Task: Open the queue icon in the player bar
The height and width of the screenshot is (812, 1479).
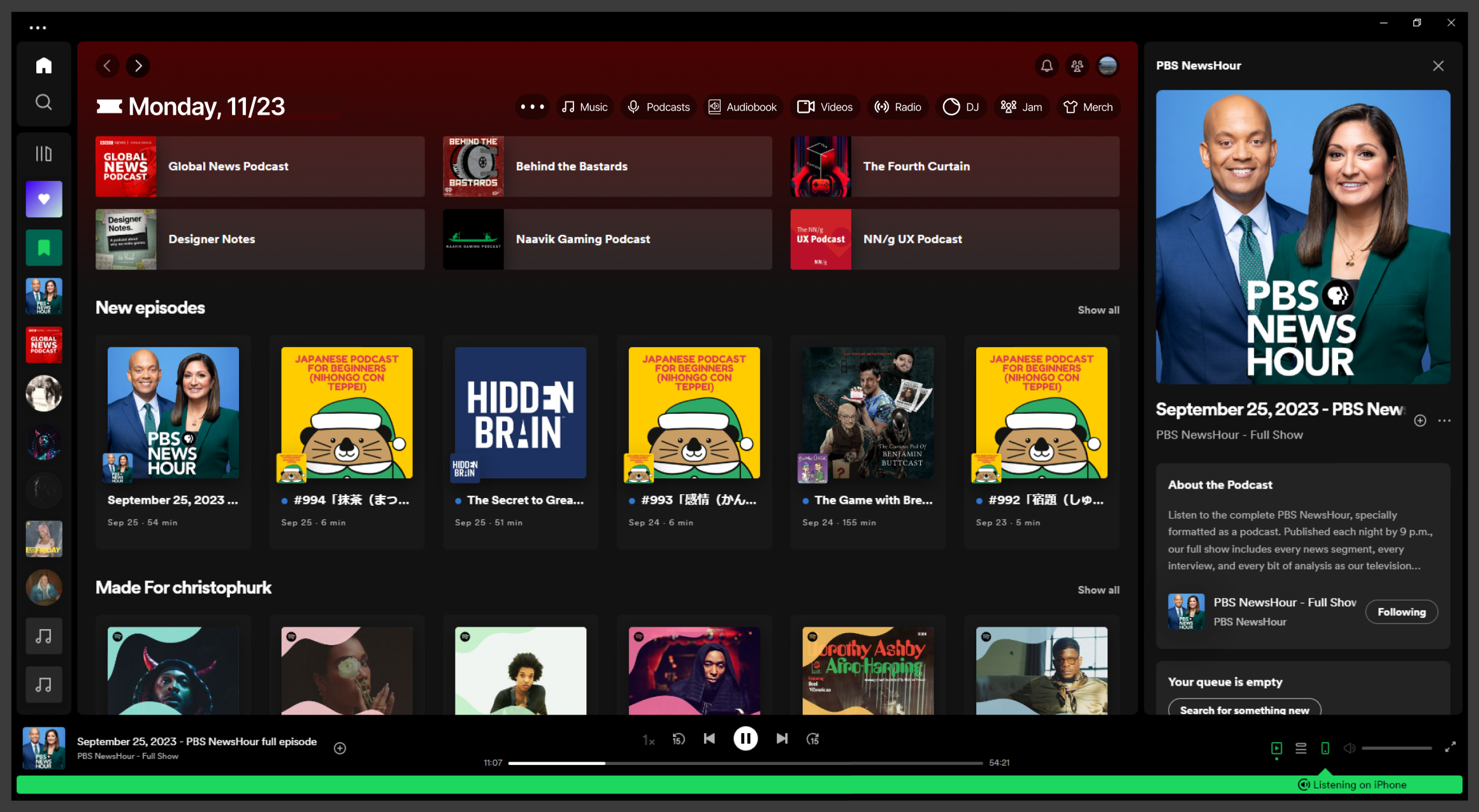Action: coord(1301,748)
